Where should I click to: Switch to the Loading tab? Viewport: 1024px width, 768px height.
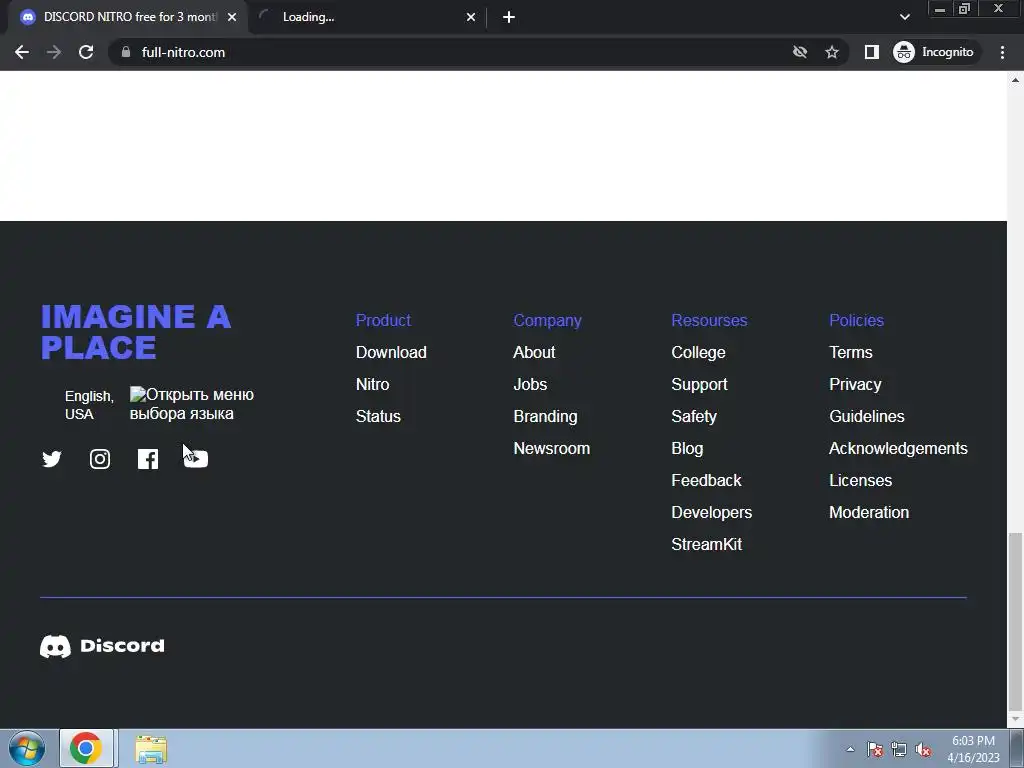[366, 17]
